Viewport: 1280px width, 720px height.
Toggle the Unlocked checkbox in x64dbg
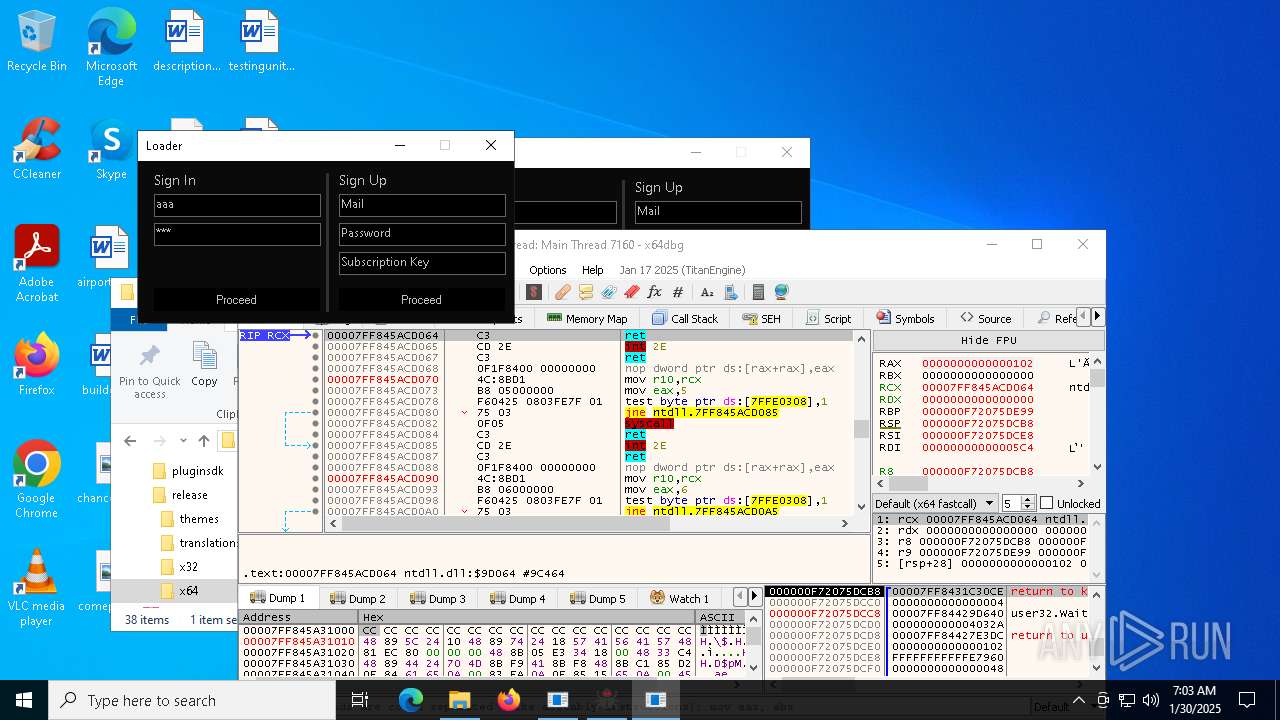[1046, 503]
